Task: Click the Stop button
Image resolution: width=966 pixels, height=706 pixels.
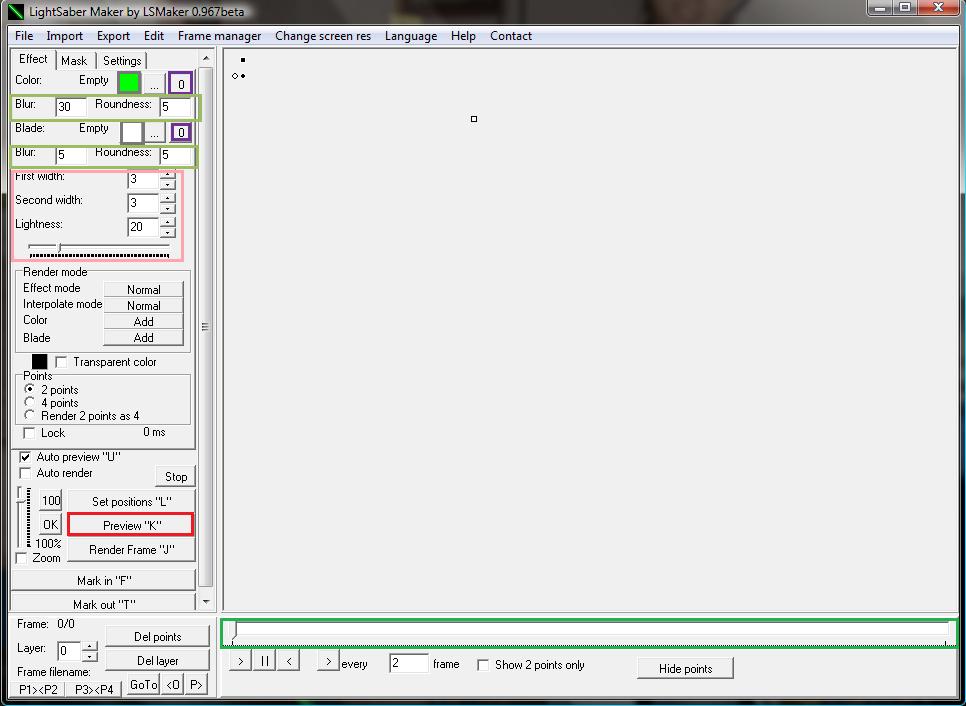Action: pyautogui.click(x=176, y=476)
